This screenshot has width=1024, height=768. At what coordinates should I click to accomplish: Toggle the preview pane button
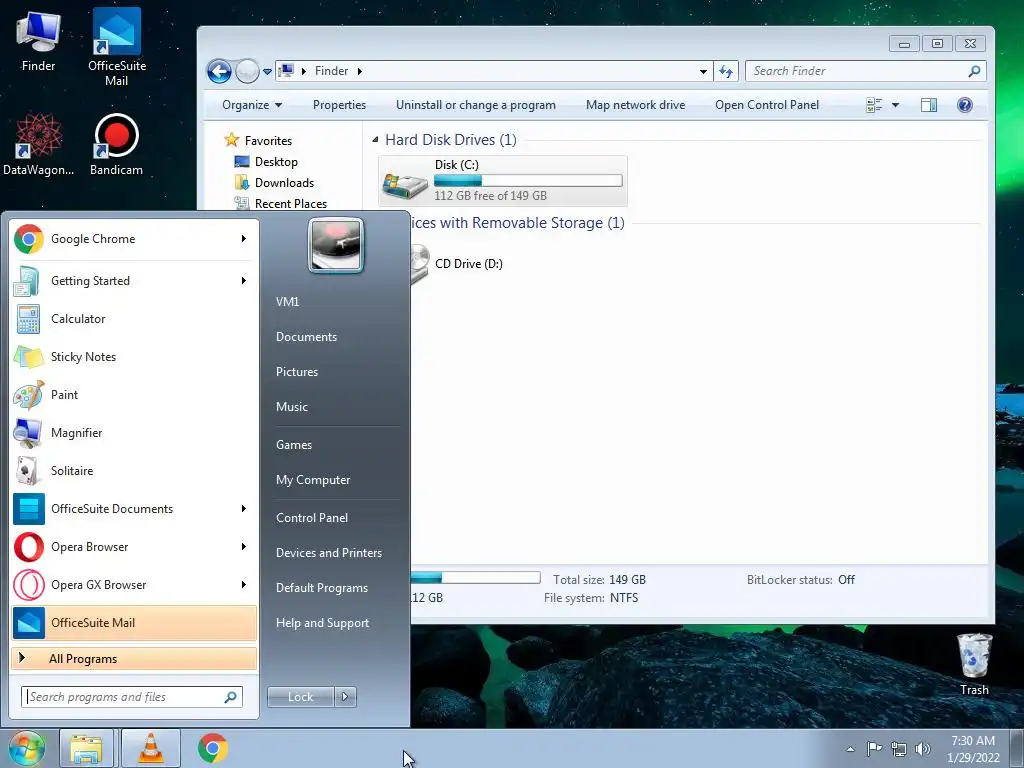929,105
